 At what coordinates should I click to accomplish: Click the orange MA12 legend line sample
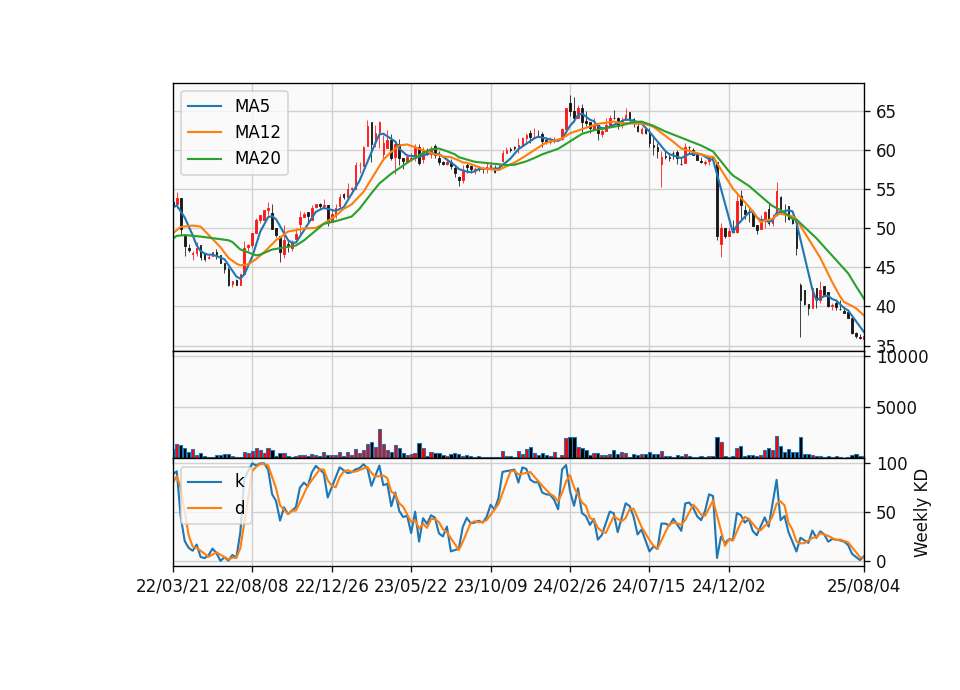point(204,132)
